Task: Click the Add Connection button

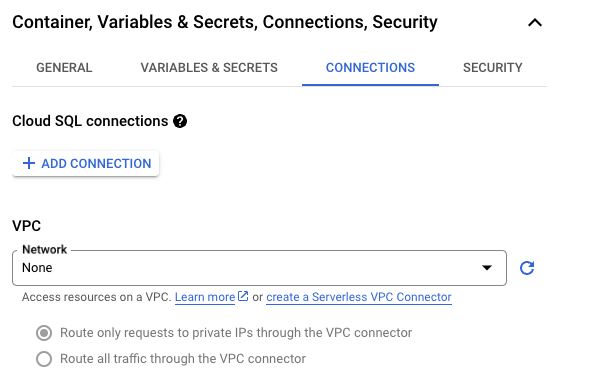Action: (86, 163)
